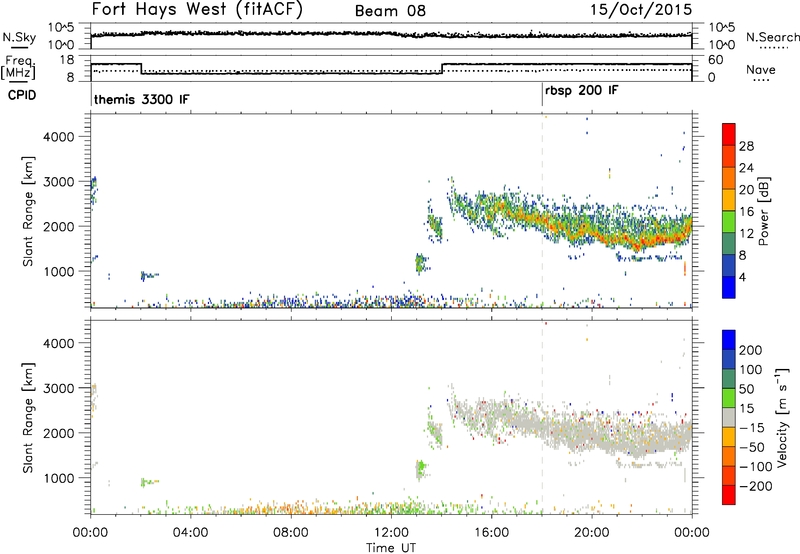
Task: Click the '08:00' time axis tick
Action: pos(291,533)
